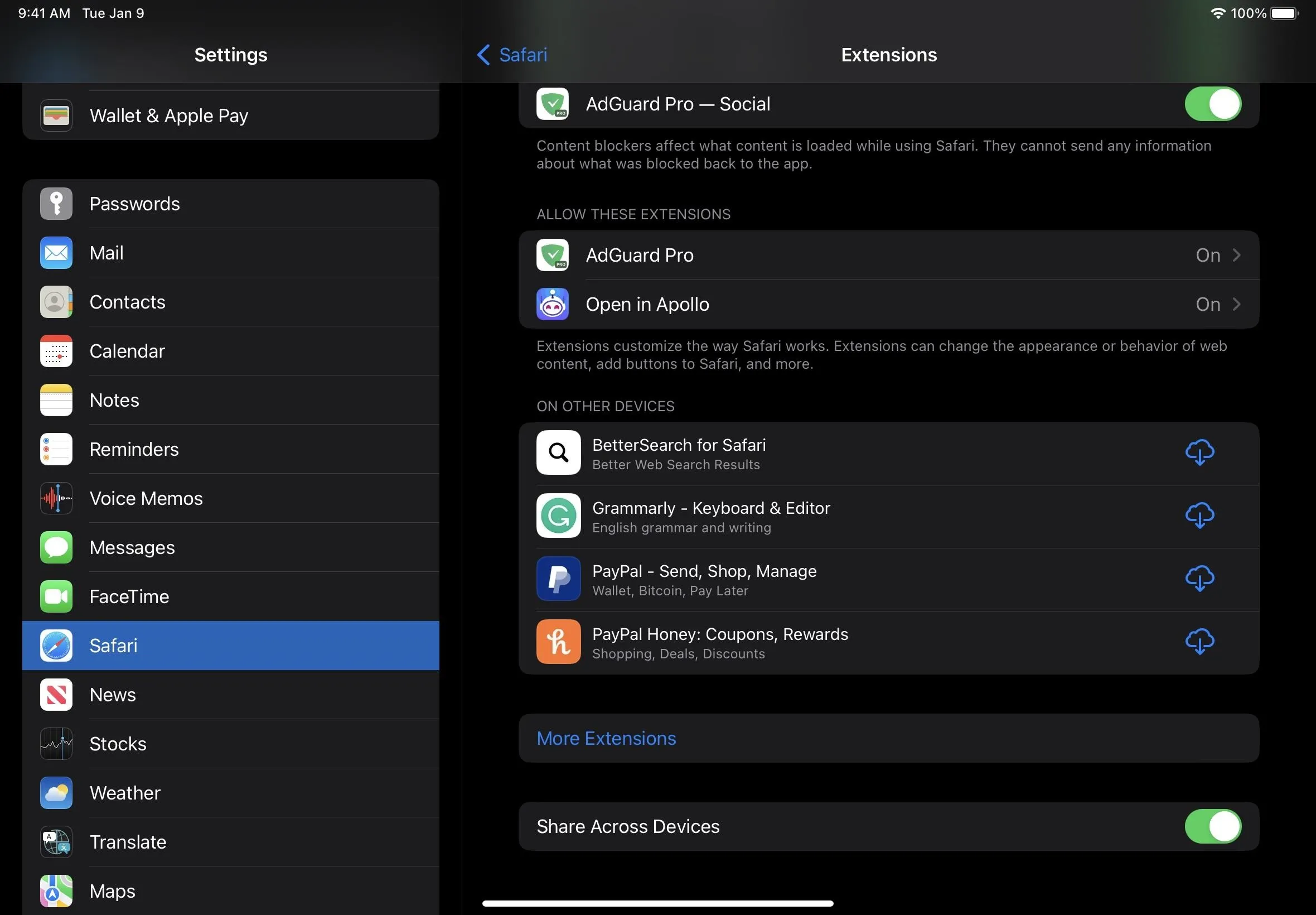The height and width of the screenshot is (915, 1316).
Task: Tap the Translate icon in sidebar
Action: click(56, 842)
